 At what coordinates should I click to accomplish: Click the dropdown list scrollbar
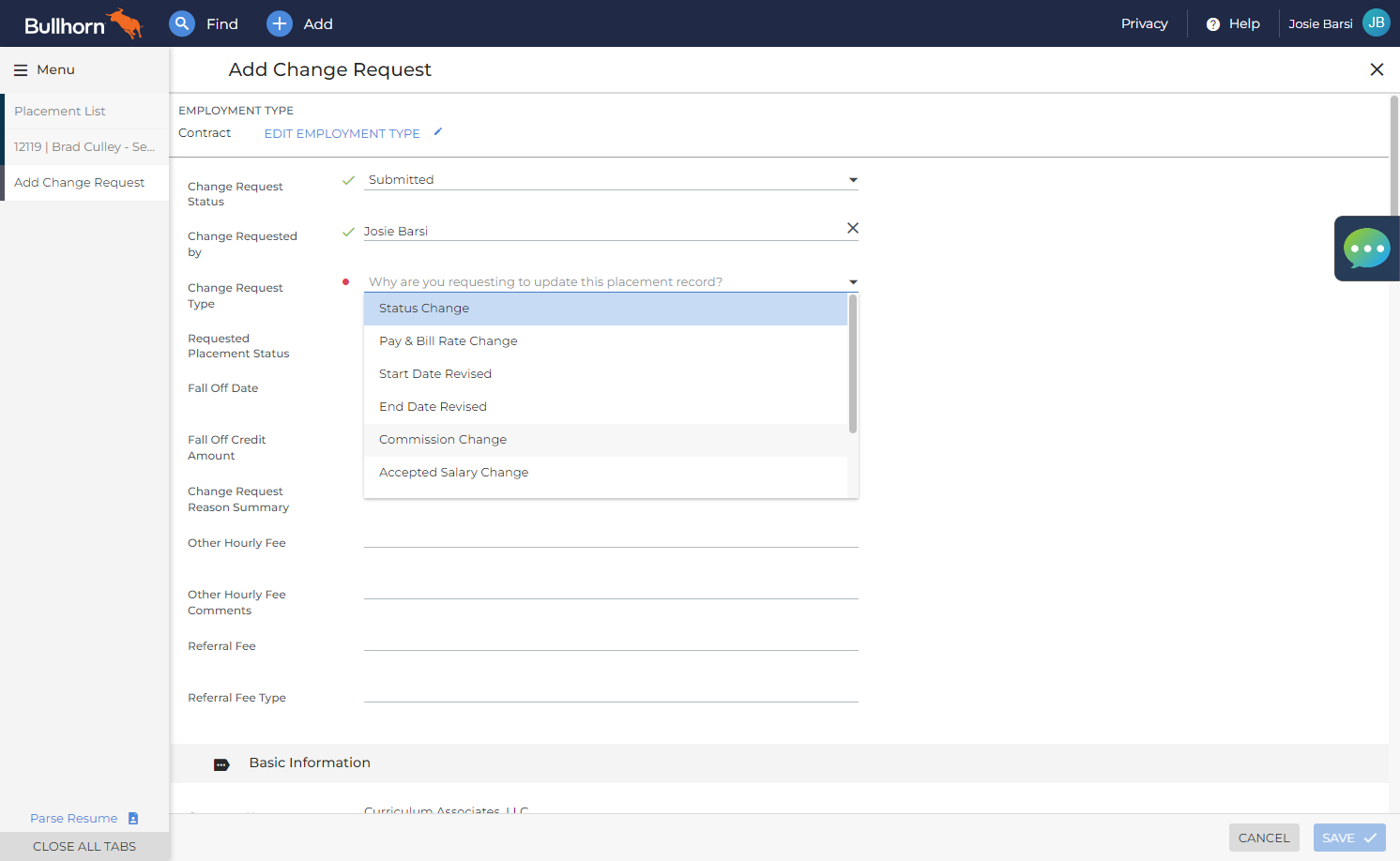tap(853, 364)
